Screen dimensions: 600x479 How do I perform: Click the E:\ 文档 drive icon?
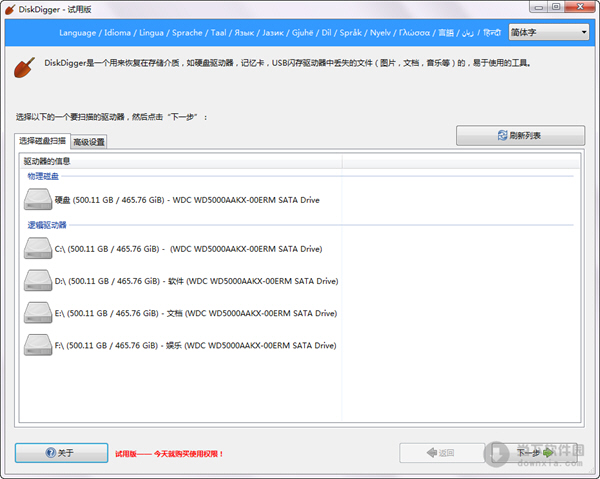pyautogui.click(x=38, y=313)
